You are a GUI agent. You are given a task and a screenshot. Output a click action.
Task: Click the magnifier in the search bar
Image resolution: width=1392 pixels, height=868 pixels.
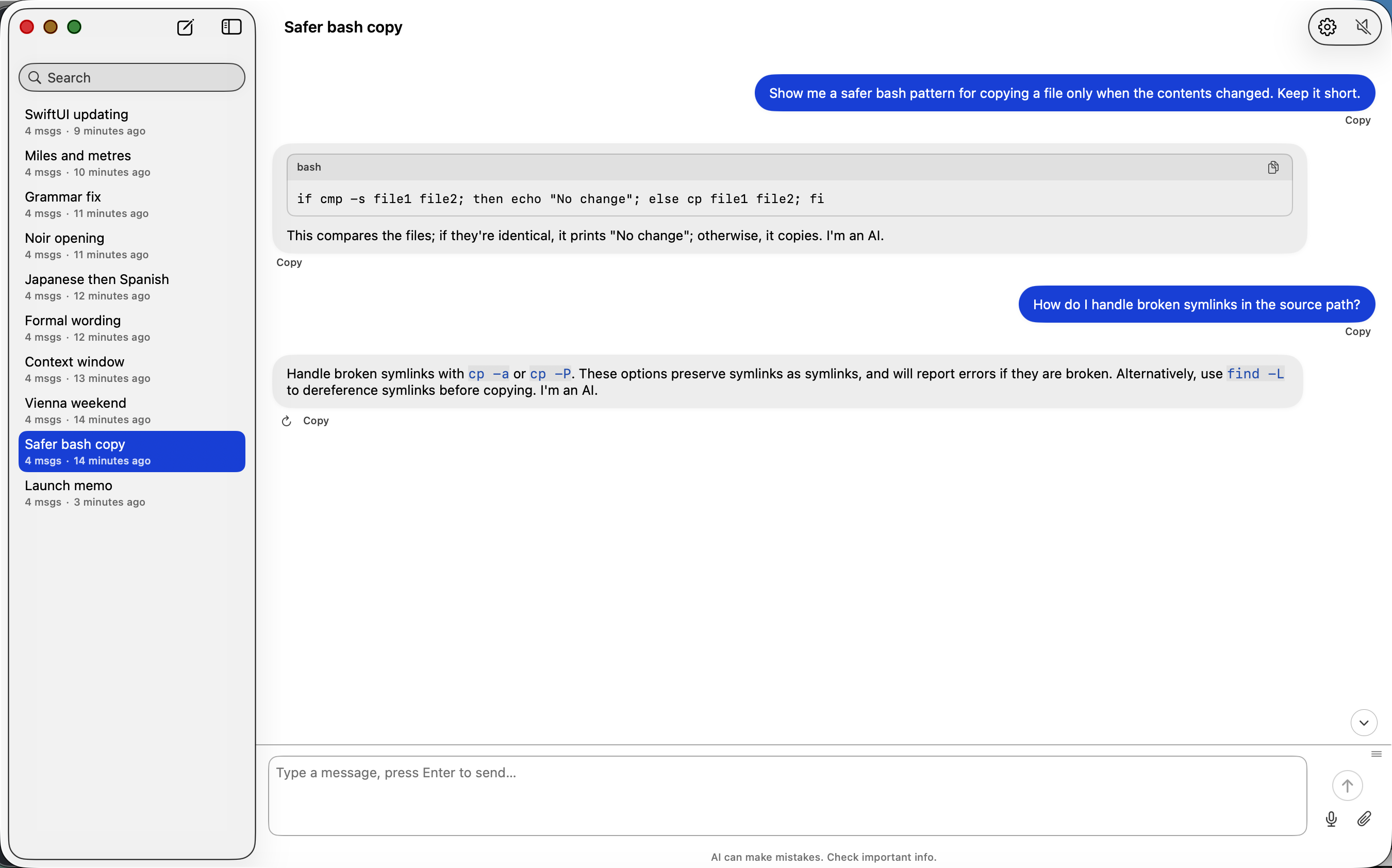click(x=35, y=77)
